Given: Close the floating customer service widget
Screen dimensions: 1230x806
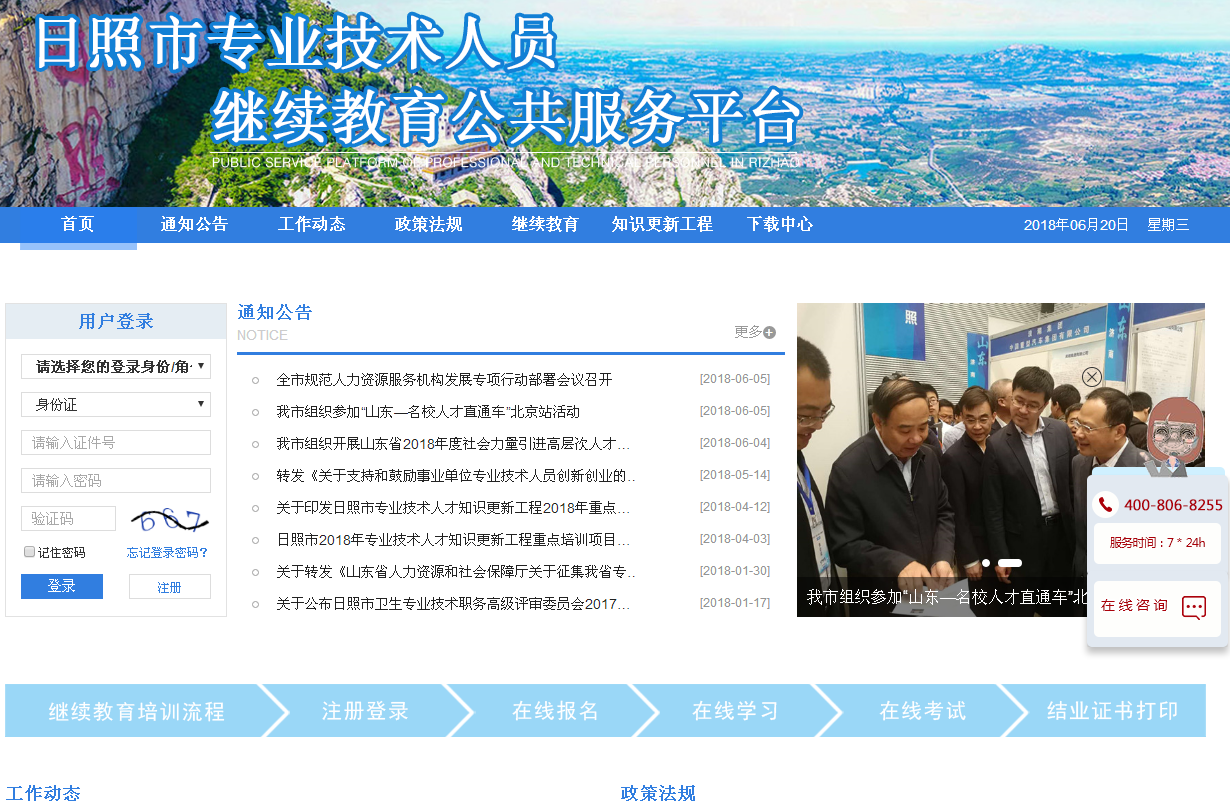Looking at the screenshot, I should (1092, 377).
